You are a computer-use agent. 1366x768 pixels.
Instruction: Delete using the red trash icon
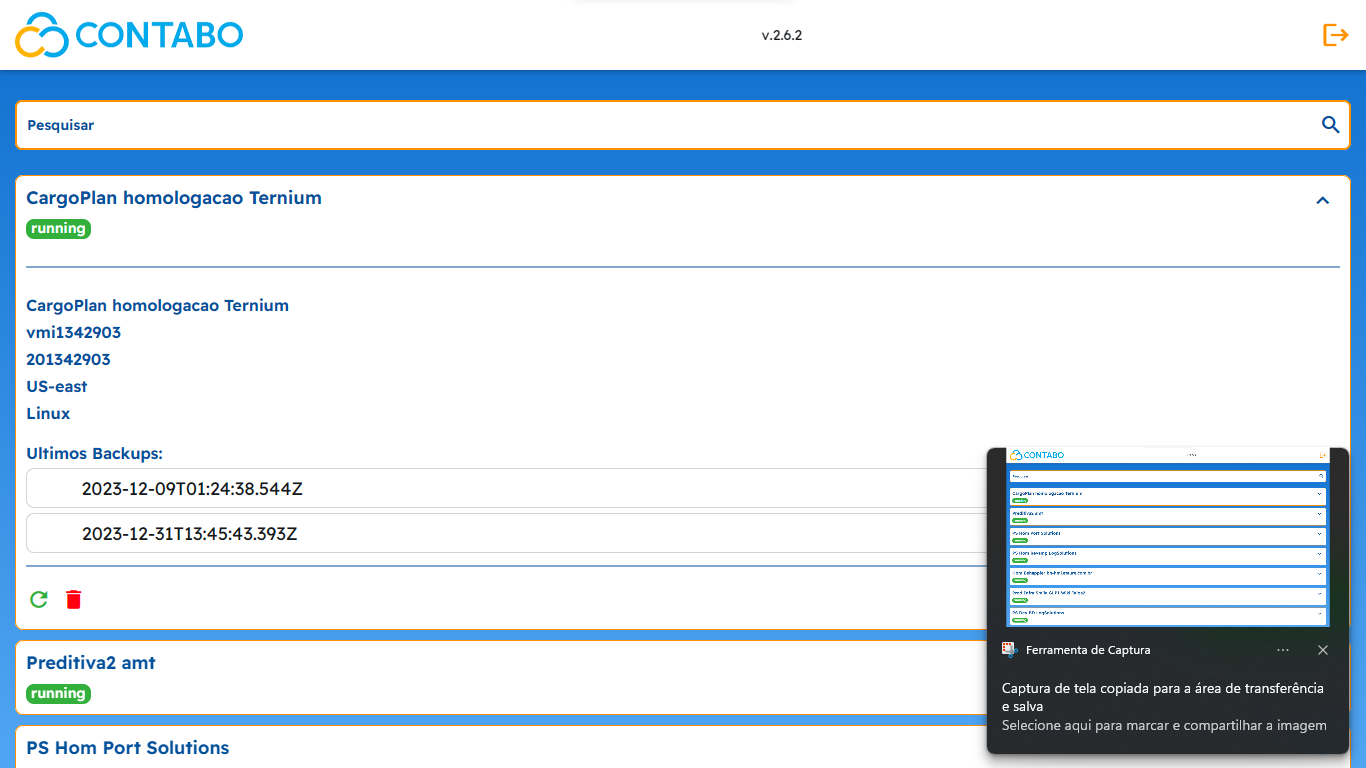point(74,600)
